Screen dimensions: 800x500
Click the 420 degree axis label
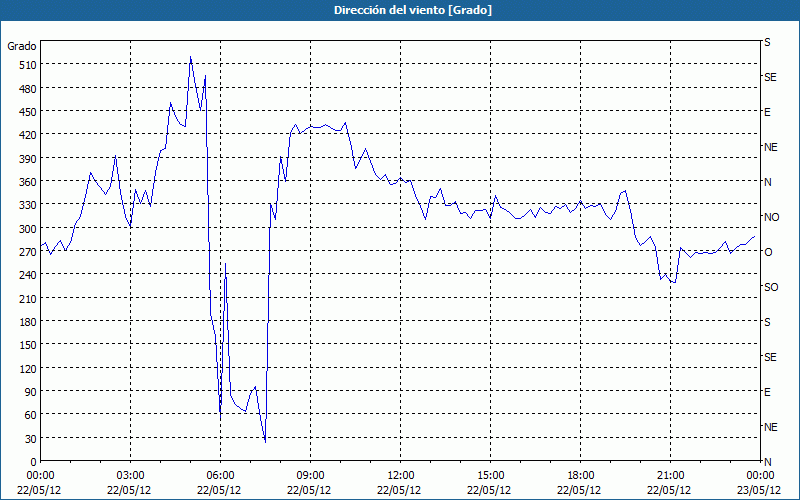[27, 135]
